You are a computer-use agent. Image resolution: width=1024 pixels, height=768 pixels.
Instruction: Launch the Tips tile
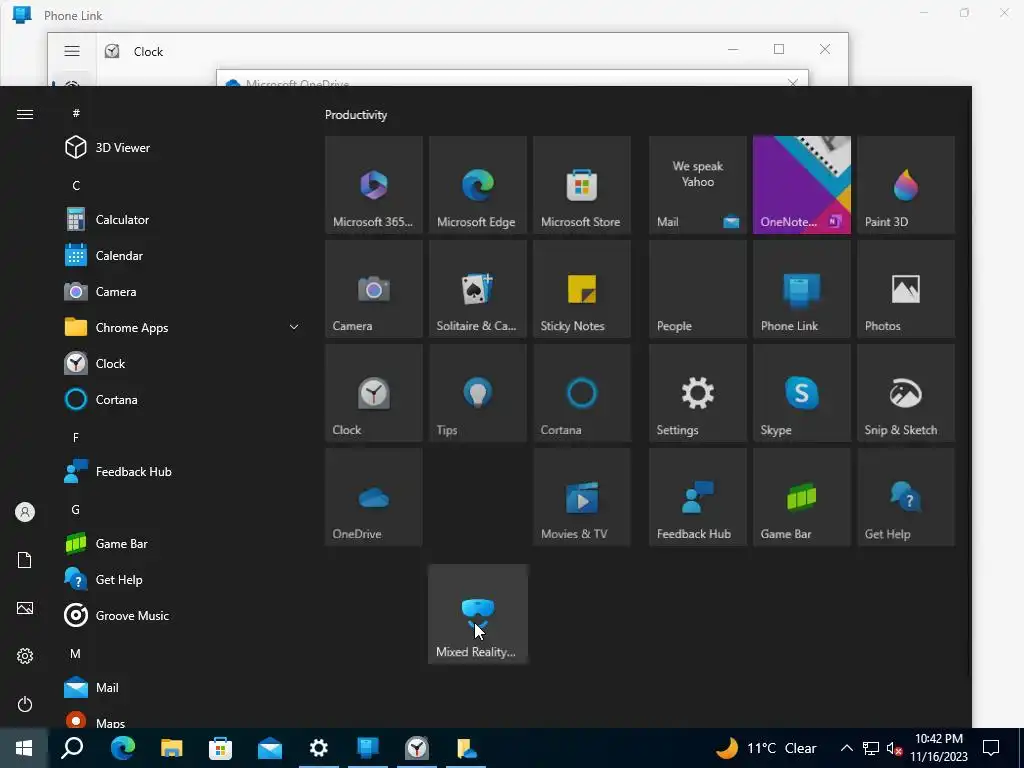[477, 392]
